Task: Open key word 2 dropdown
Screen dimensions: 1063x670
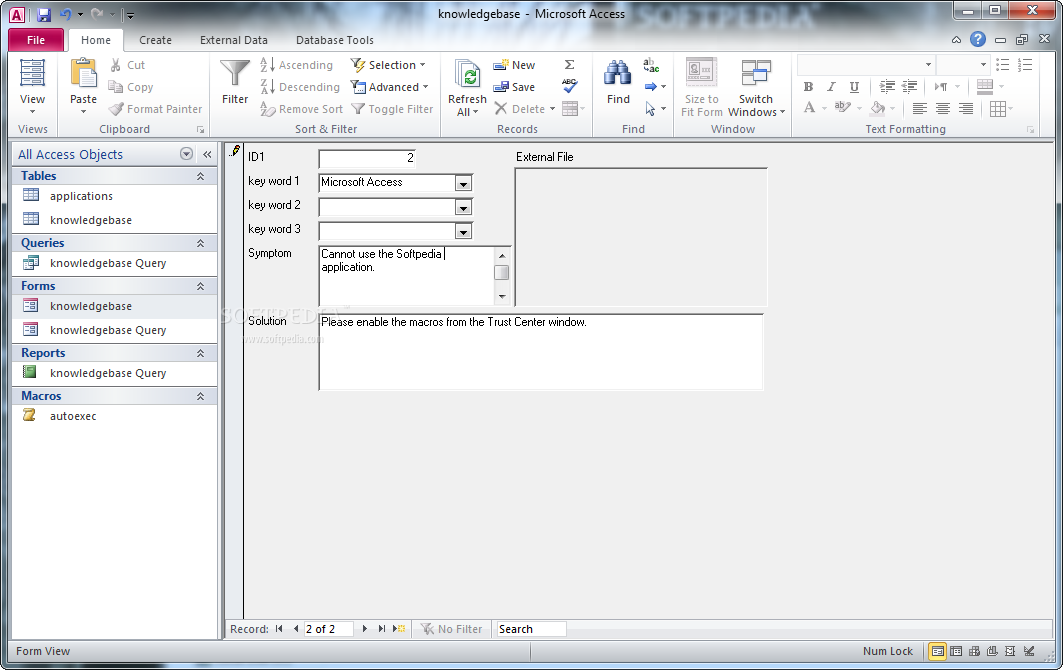Action: tap(463, 208)
